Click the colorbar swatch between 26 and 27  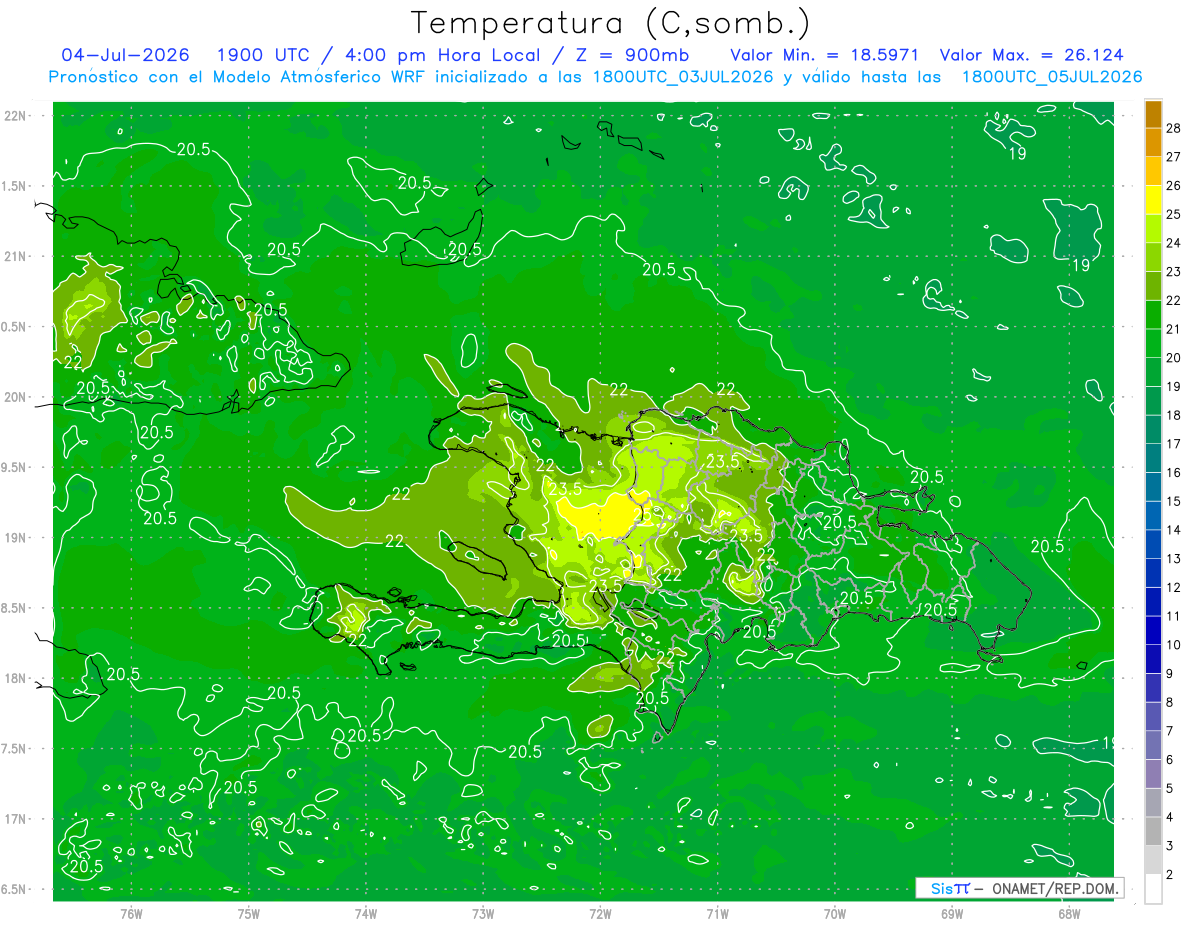tap(1153, 171)
